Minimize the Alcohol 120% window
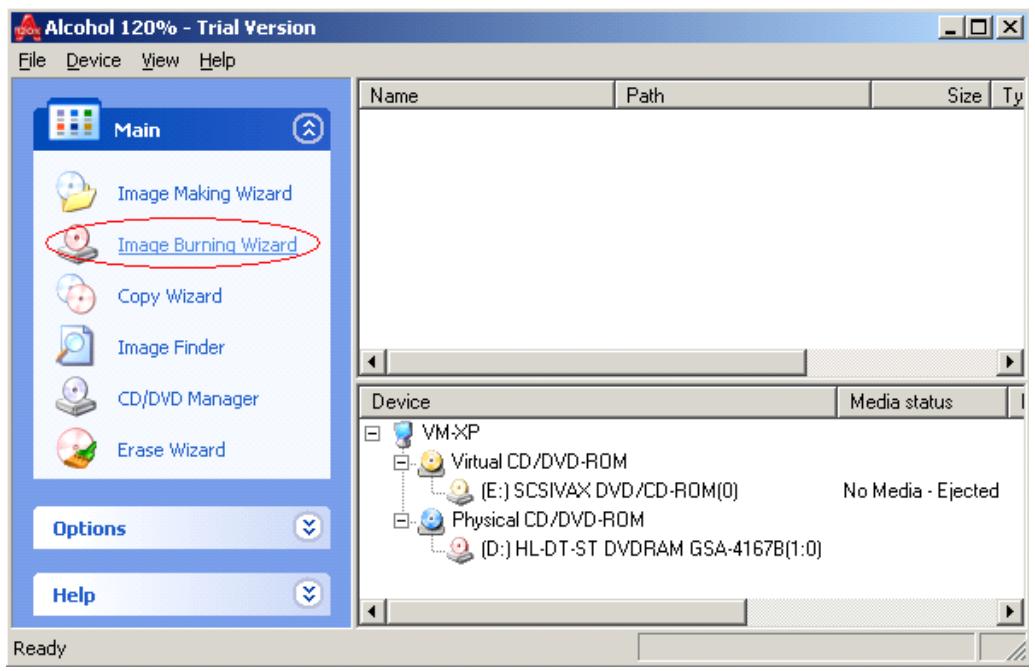1035x671 pixels. tap(951, 28)
